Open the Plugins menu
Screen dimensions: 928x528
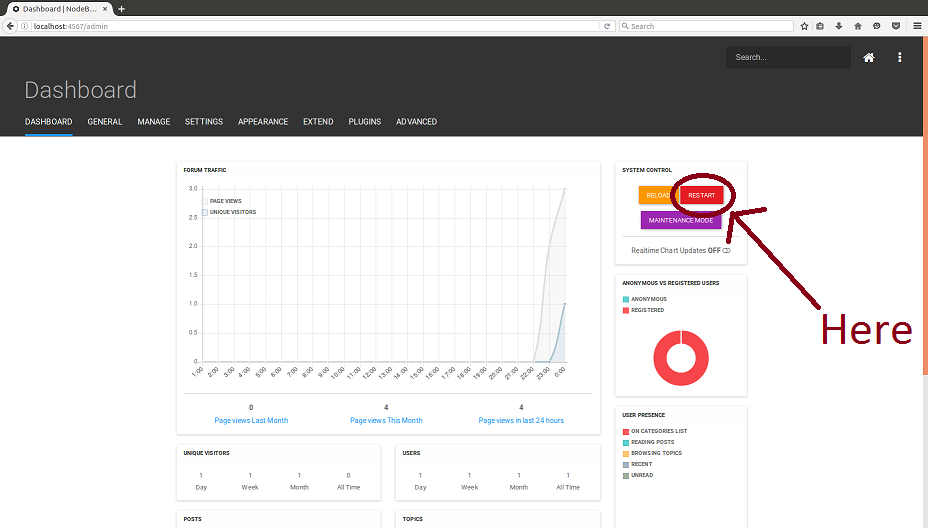tap(365, 122)
